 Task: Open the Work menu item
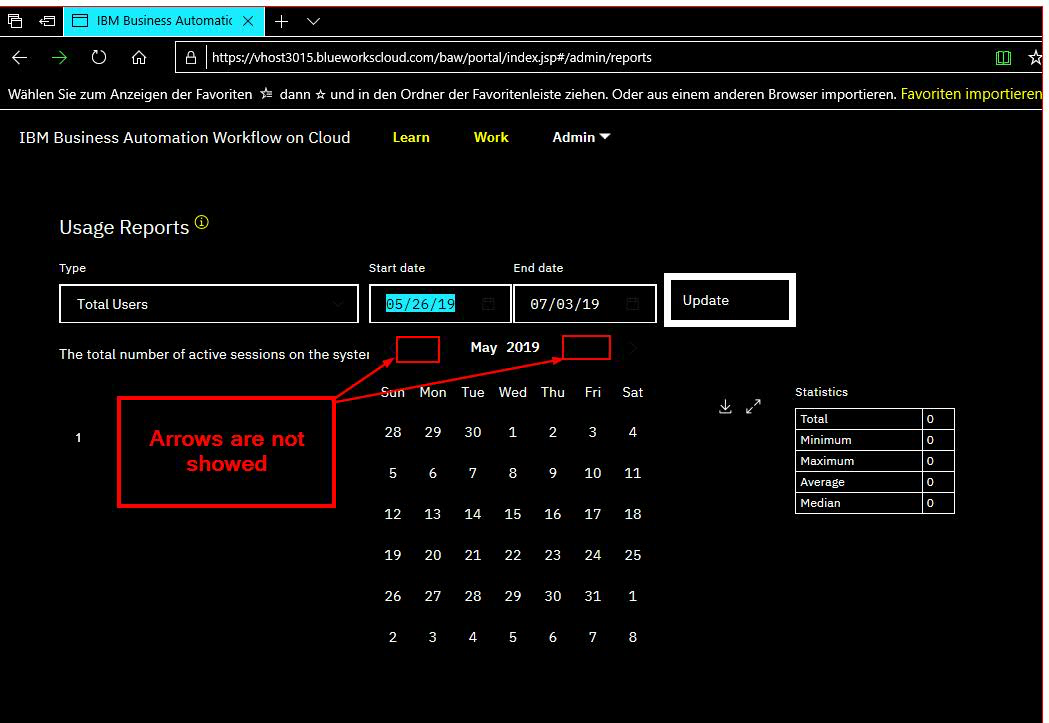491,137
